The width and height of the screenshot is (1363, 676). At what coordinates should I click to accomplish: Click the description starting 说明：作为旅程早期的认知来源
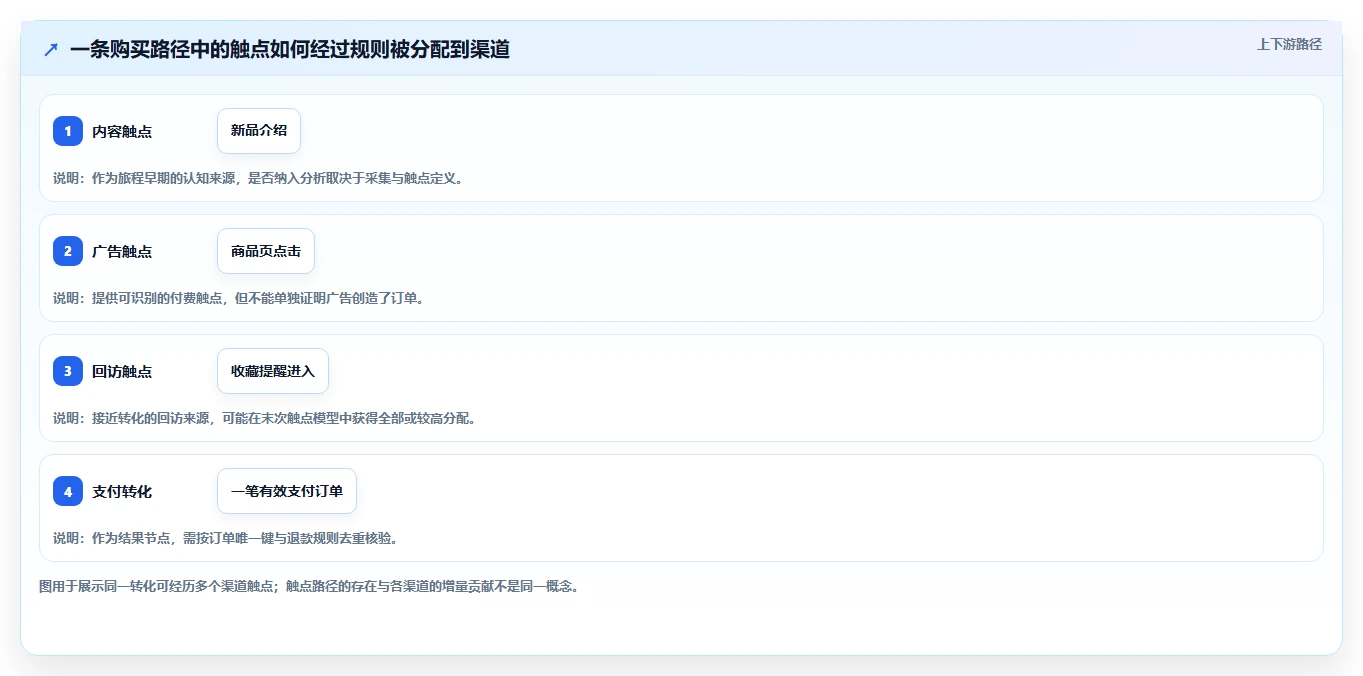[258, 178]
